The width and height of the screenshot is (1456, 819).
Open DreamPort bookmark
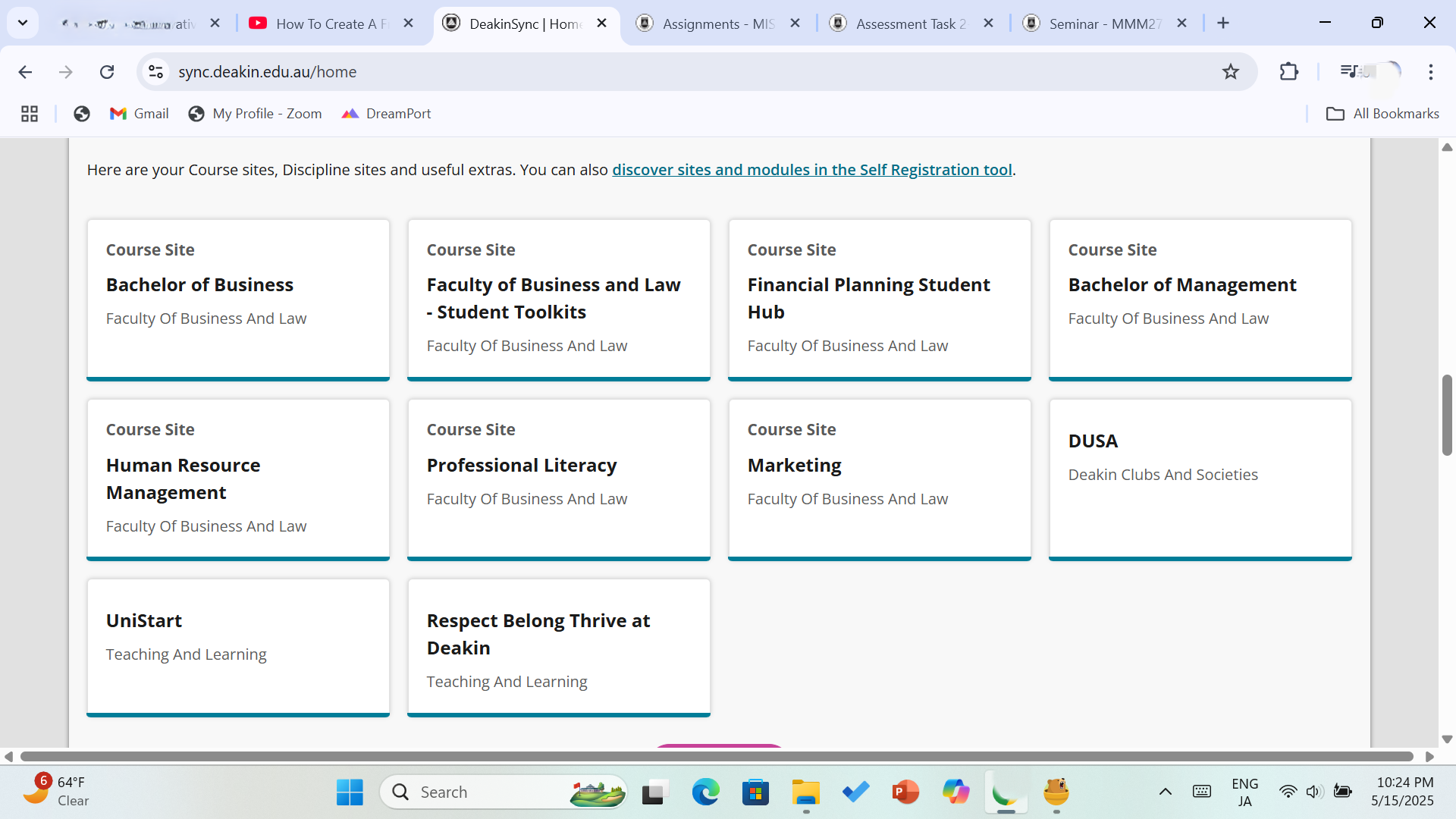click(386, 114)
